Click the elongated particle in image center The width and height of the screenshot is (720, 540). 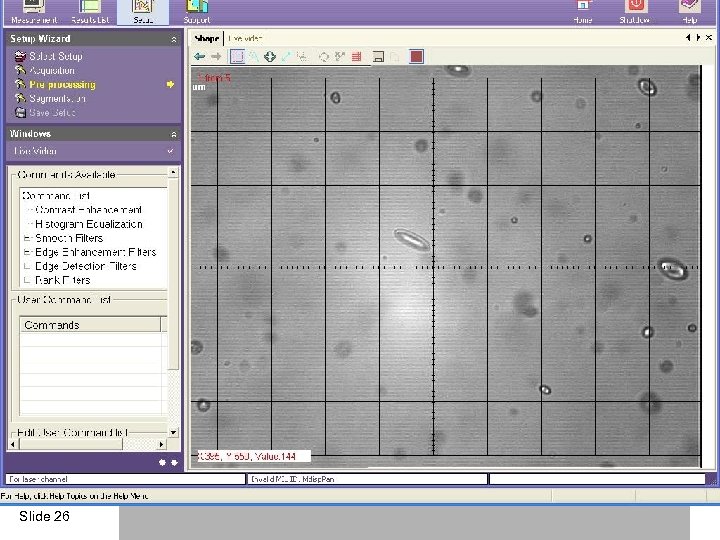point(412,239)
